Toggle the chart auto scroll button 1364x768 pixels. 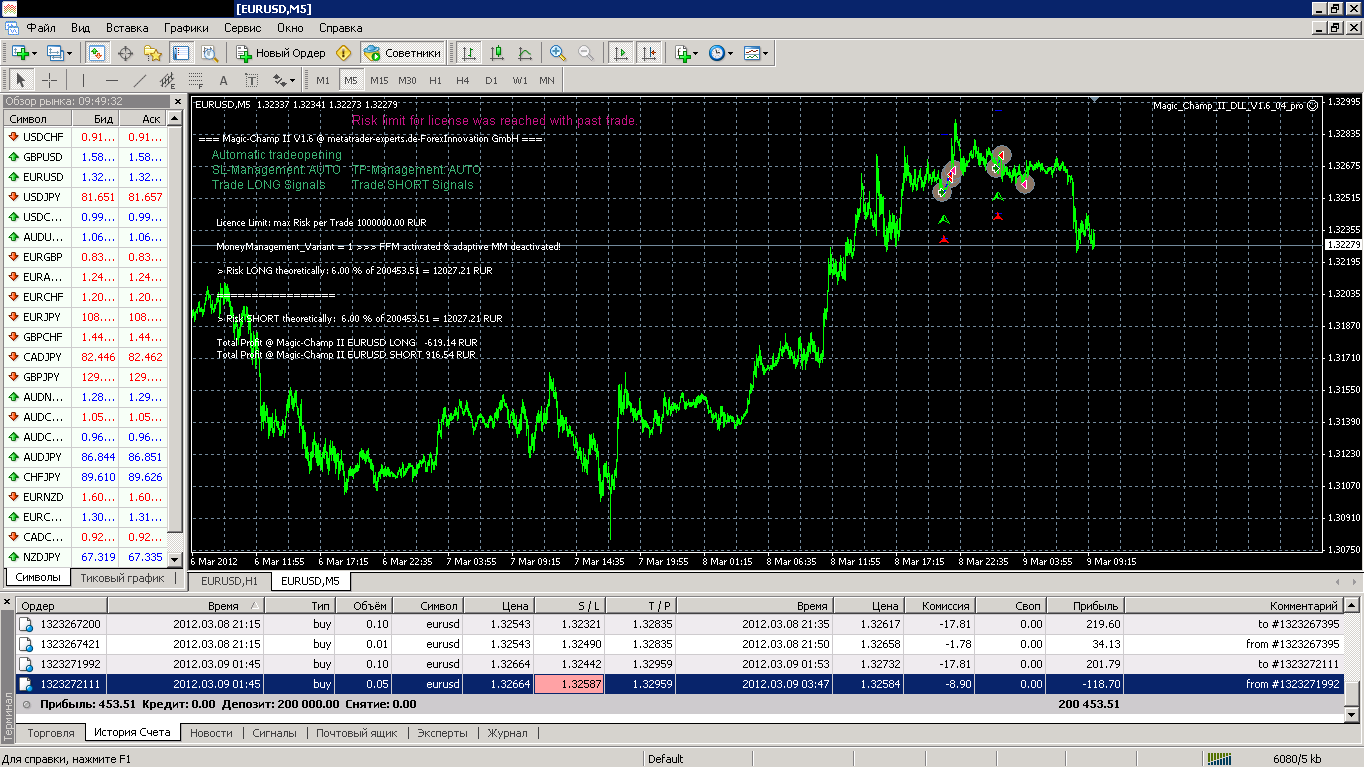[x=621, y=53]
